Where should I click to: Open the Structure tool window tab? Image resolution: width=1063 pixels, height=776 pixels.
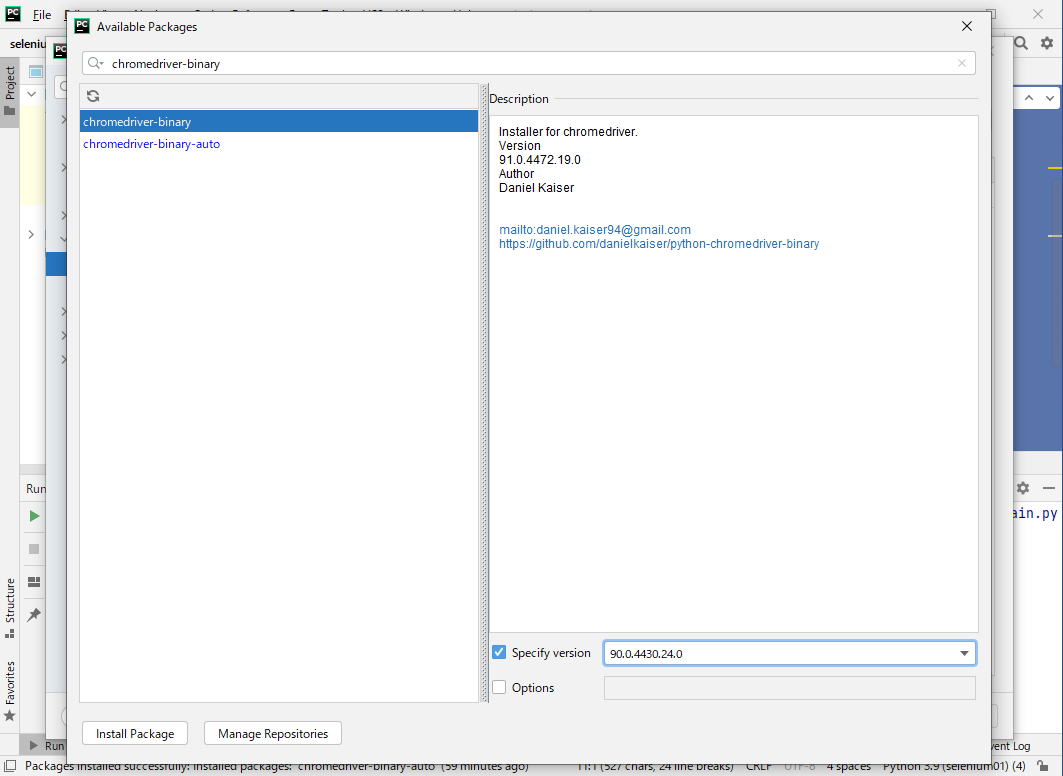10,600
